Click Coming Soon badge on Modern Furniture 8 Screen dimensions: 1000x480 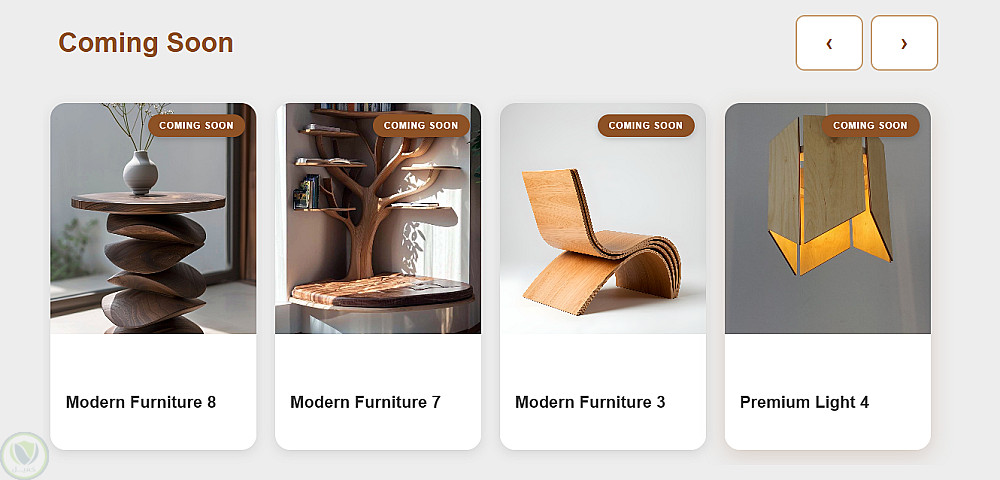[196, 126]
